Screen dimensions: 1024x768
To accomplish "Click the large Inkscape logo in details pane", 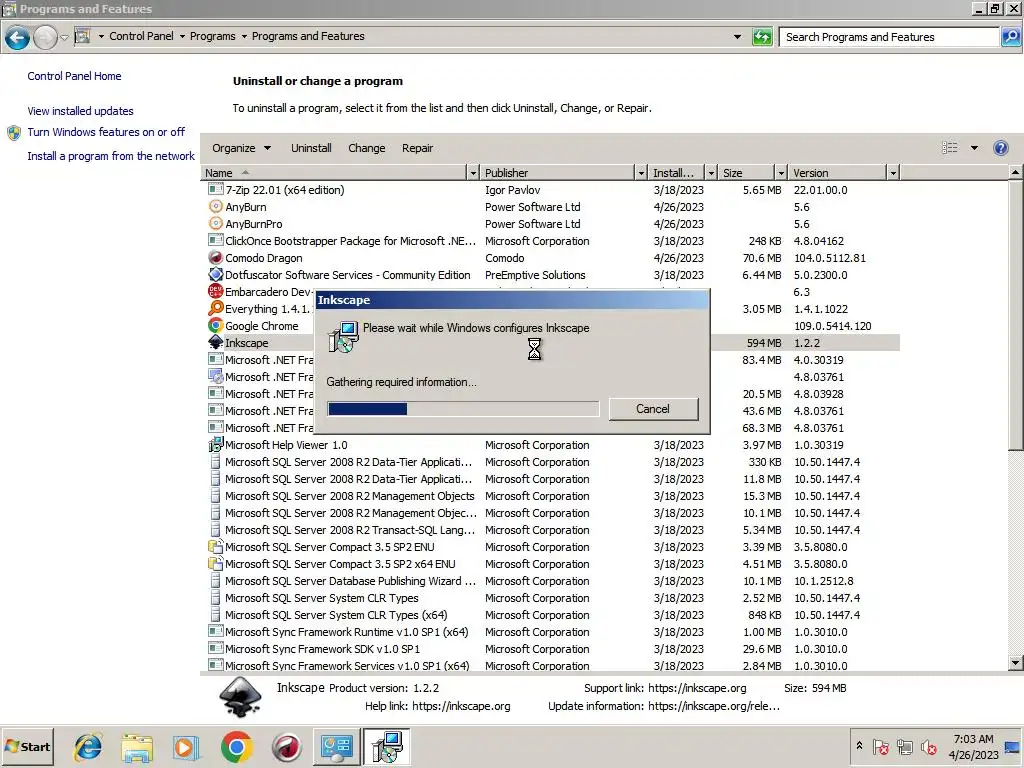I will (240, 697).
